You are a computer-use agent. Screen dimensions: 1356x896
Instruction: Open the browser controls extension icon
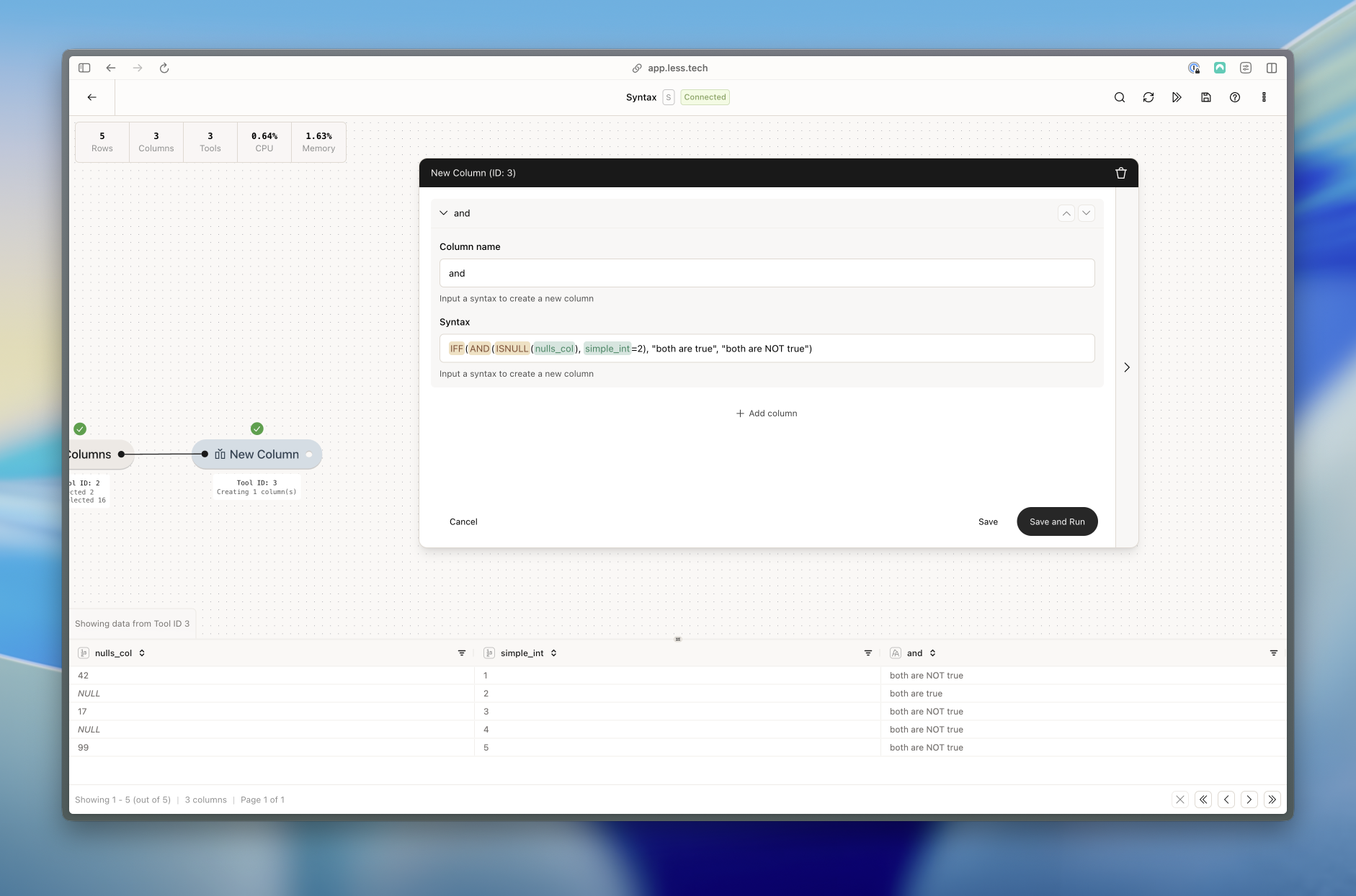1246,68
